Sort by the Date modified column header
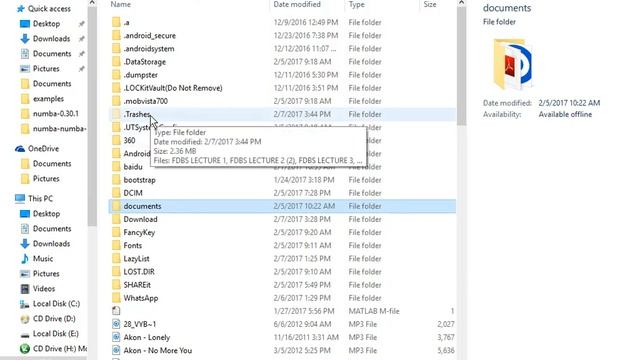The width and height of the screenshot is (640, 360). click(x=297, y=4)
